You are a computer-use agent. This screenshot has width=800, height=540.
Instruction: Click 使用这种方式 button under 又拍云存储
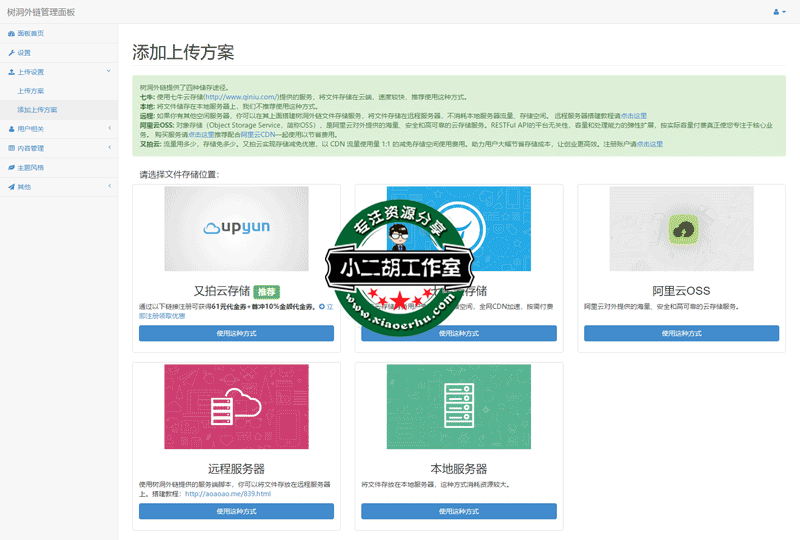236,333
